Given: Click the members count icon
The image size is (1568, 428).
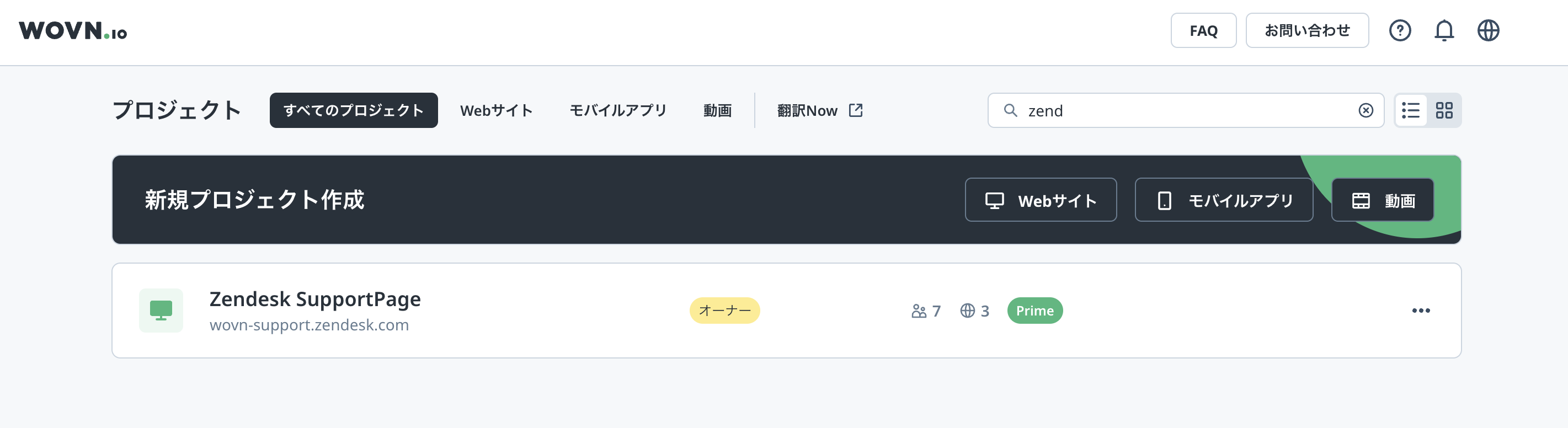Looking at the screenshot, I should (919, 311).
